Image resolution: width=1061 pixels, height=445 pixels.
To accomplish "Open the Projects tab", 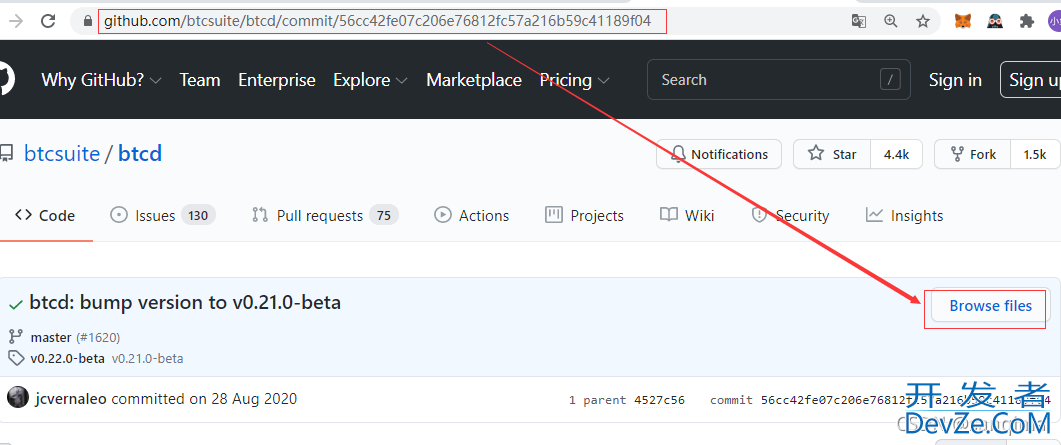I will coord(584,216).
